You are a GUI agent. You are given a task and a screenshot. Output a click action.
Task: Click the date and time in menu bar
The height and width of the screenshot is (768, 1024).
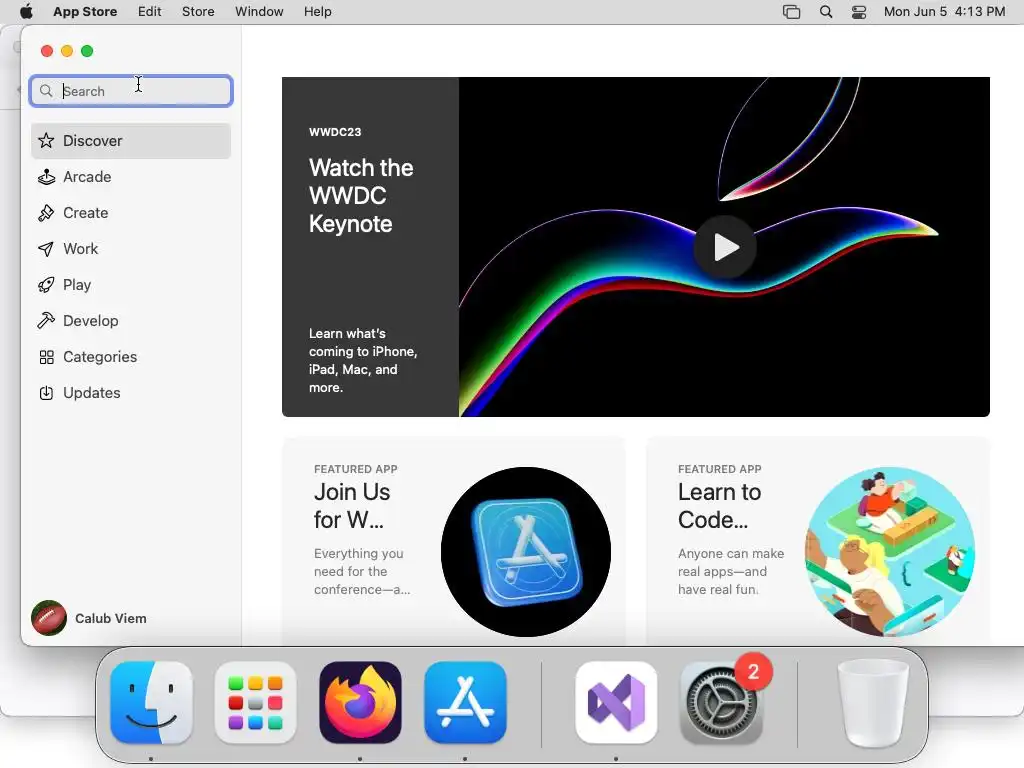click(x=944, y=12)
